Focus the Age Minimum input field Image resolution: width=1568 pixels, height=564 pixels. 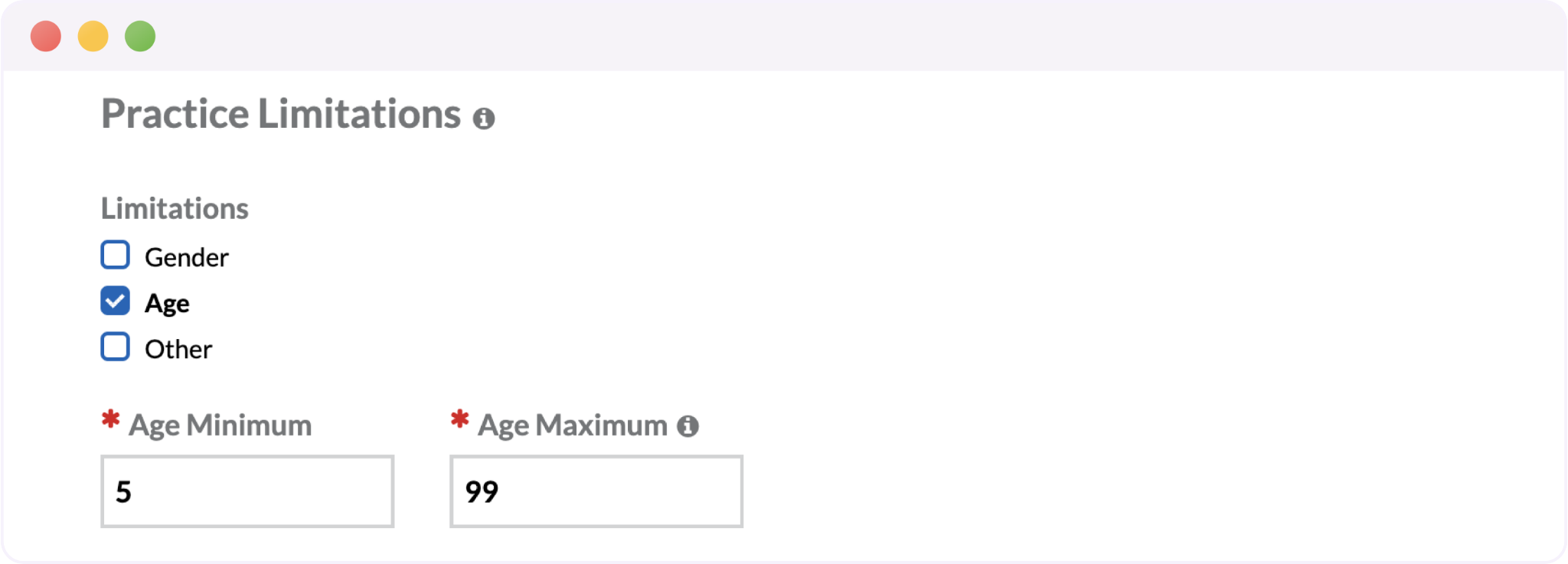(x=247, y=491)
